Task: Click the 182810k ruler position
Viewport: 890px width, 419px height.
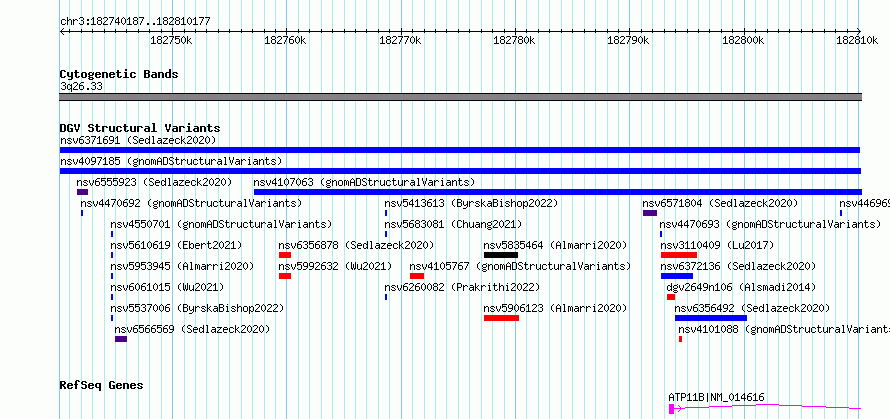Action: (857, 41)
